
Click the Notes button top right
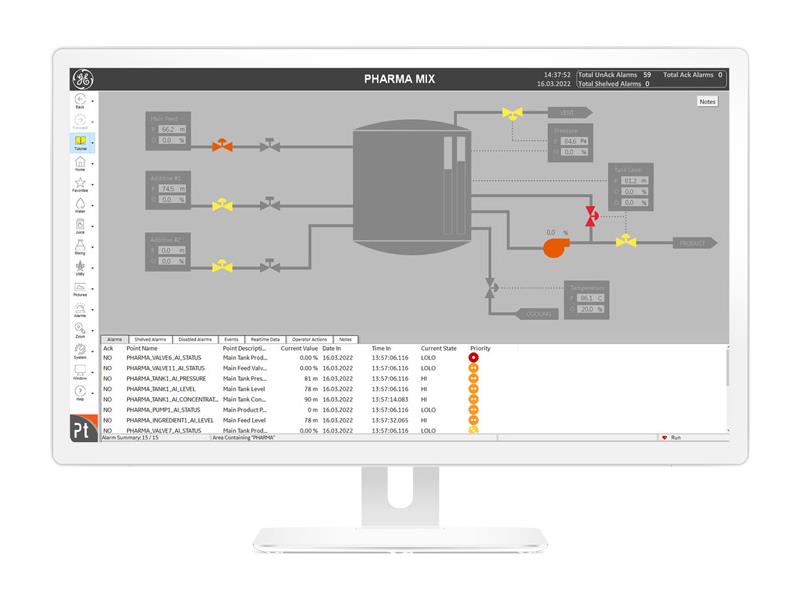[707, 102]
